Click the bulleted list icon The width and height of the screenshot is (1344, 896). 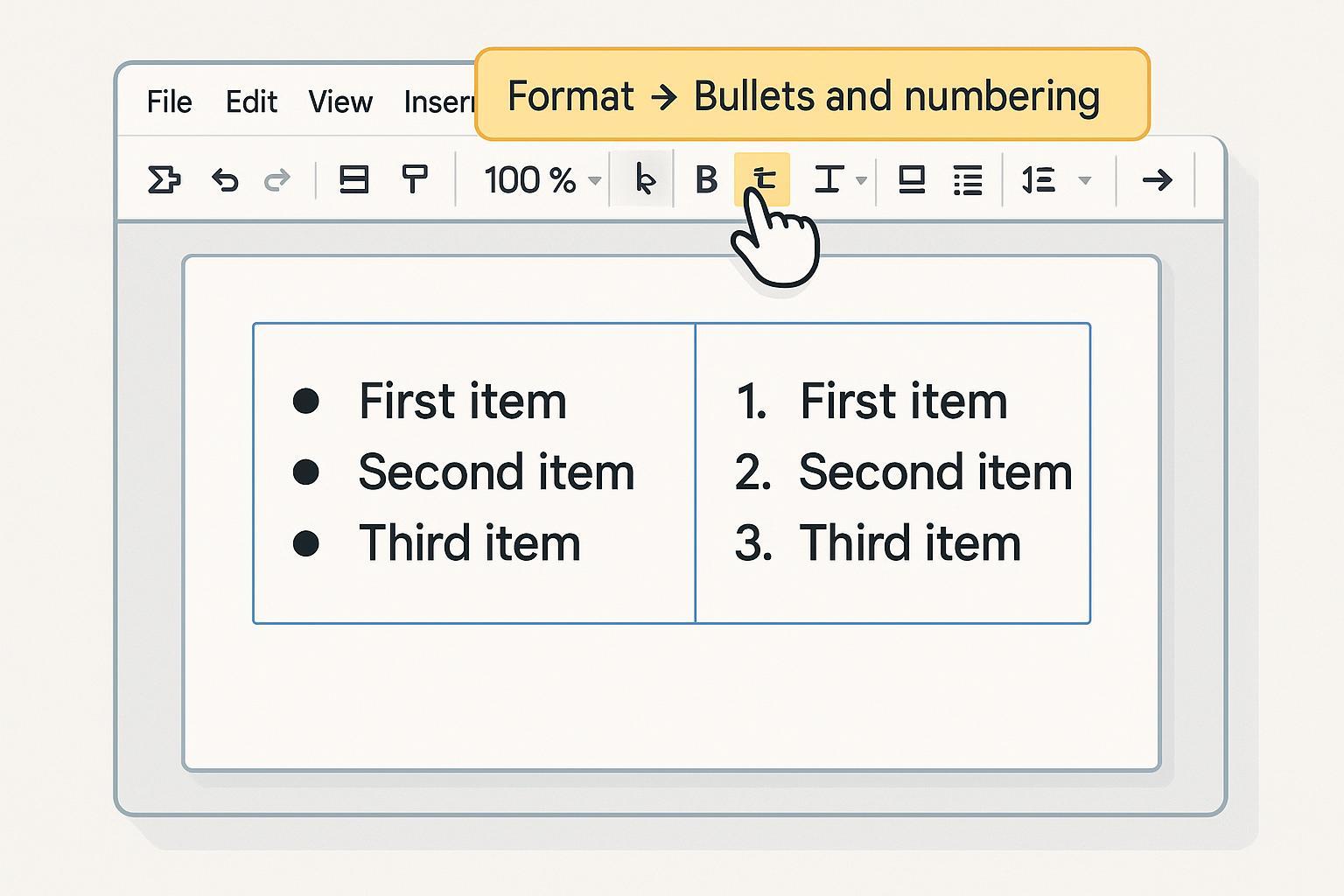968,180
